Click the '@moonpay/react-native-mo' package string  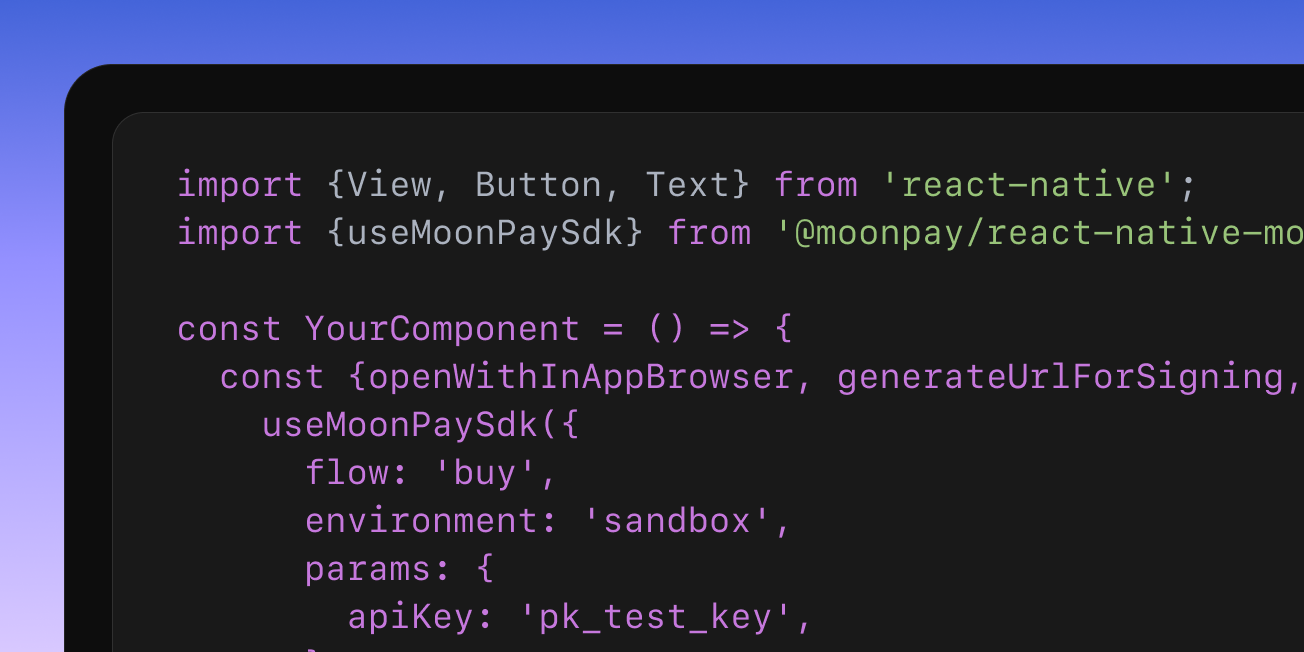coord(1040,233)
